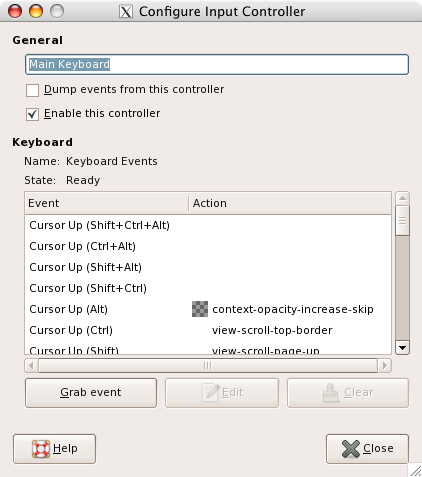This screenshot has width=422, height=477.
Task: Click the vertical scrollbar up arrow
Action: pos(402,199)
